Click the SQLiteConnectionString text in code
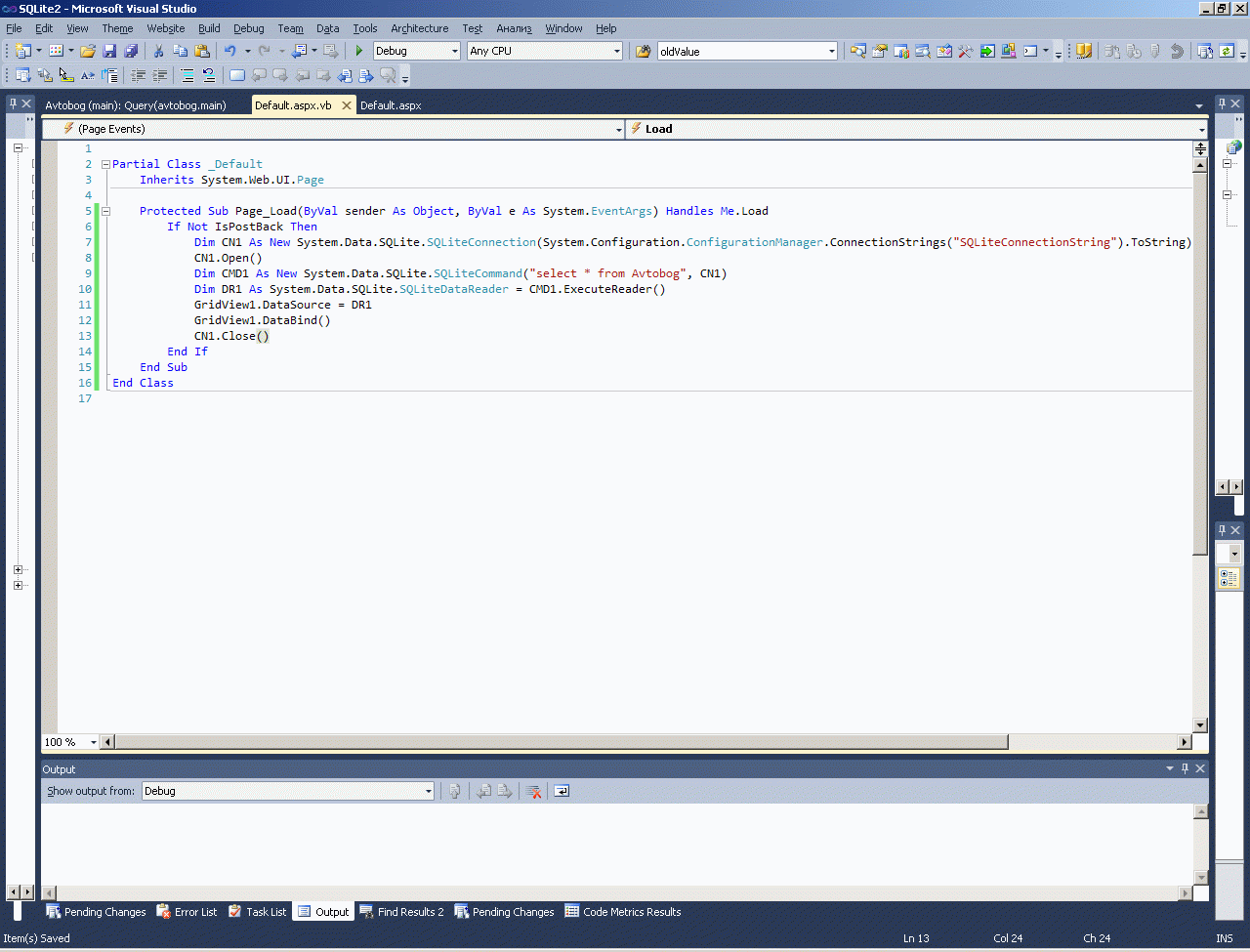The image size is (1250, 952). [1036, 242]
